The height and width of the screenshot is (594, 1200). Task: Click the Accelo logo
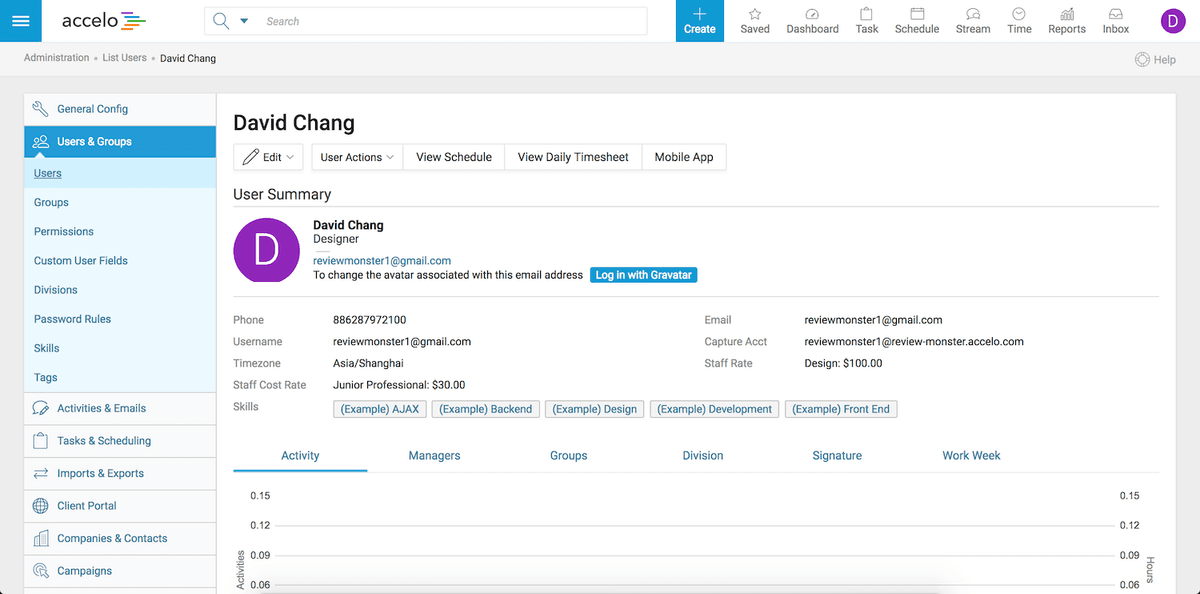(104, 20)
